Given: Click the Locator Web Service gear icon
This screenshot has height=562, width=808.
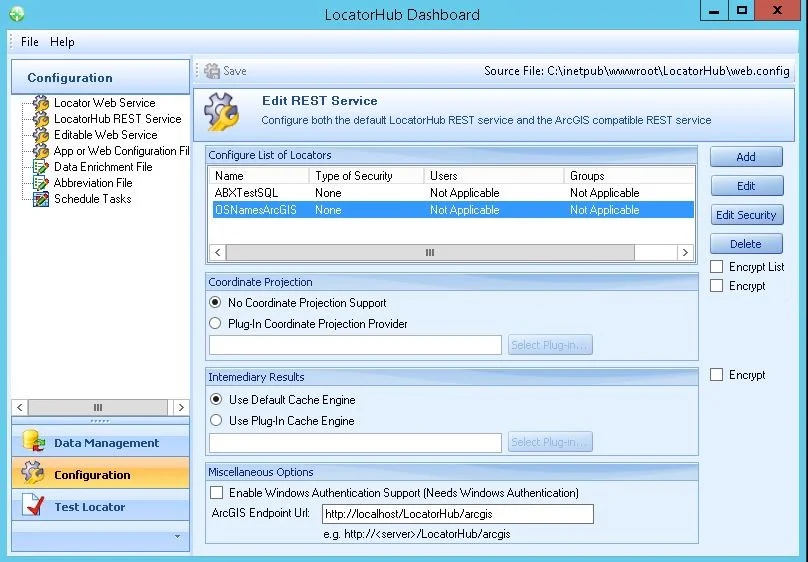Looking at the screenshot, I should point(41,103).
